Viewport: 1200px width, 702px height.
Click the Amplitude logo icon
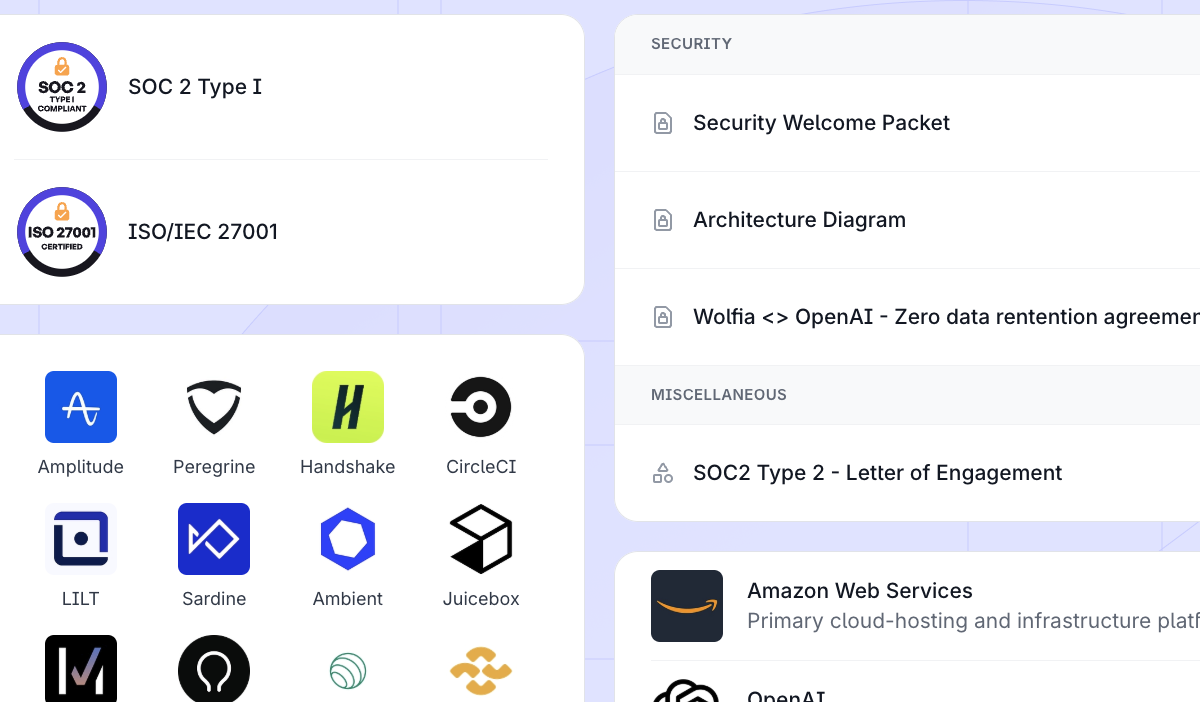(x=81, y=407)
